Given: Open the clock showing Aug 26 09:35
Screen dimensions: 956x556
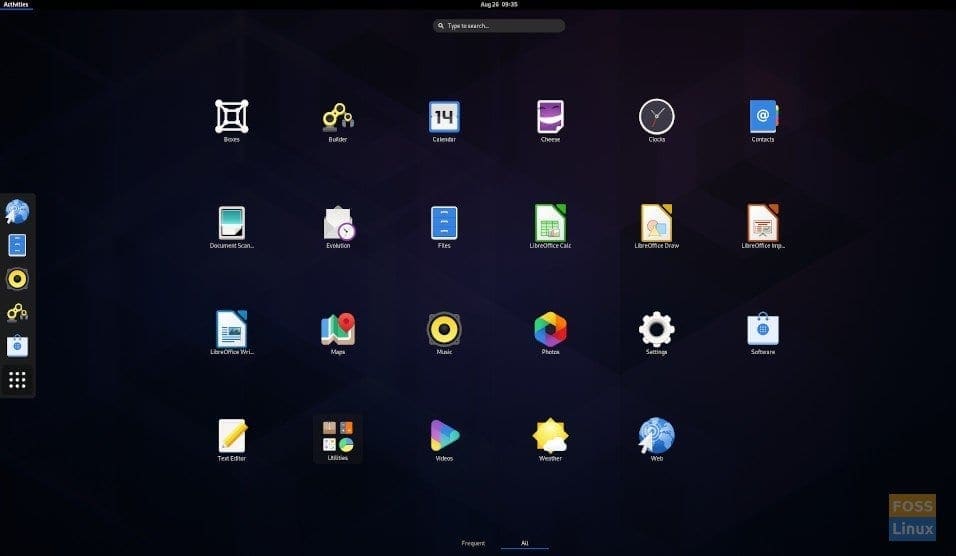Looking at the screenshot, I should [499, 4].
